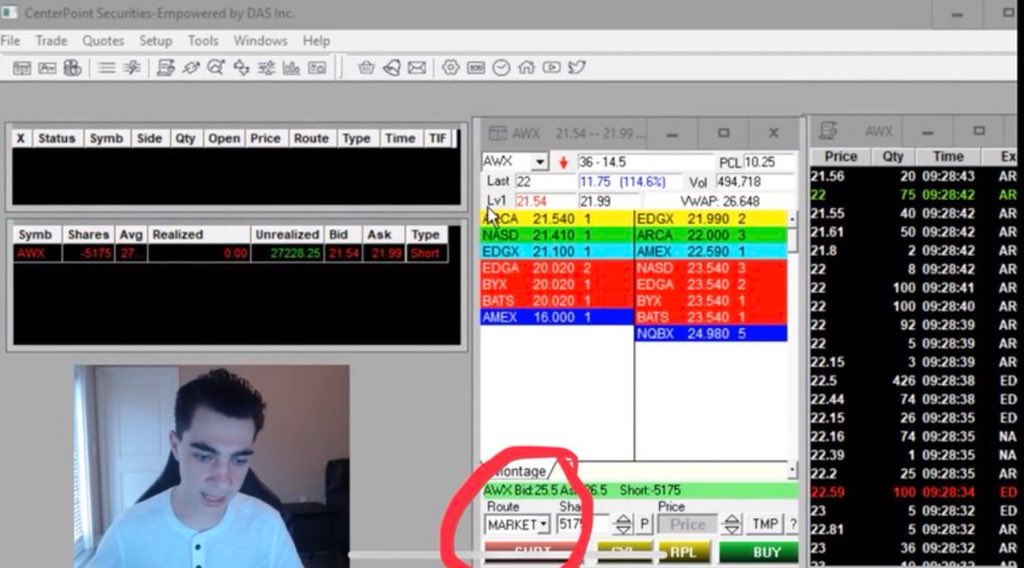1024x568 pixels.
Task: Click the up-down arrows toolbar icon
Action: click(241, 68)
